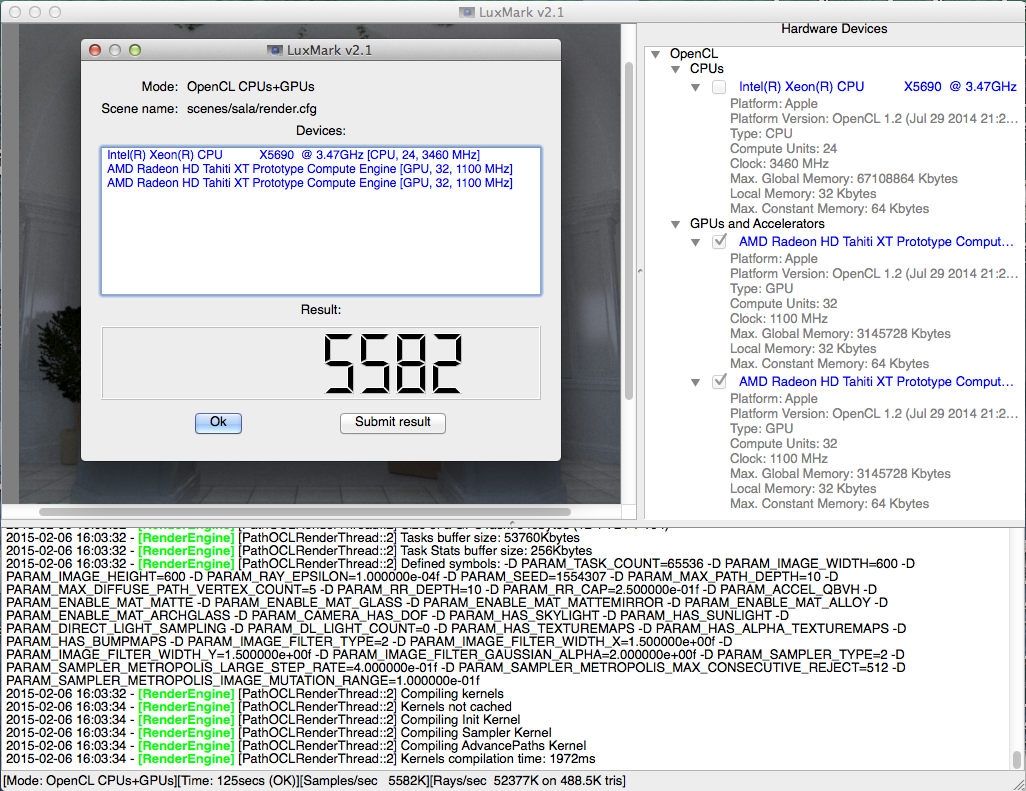This screenshot has height=791, width=1026.
Task: Click the 5582 result score display
Action: point(321,363)
